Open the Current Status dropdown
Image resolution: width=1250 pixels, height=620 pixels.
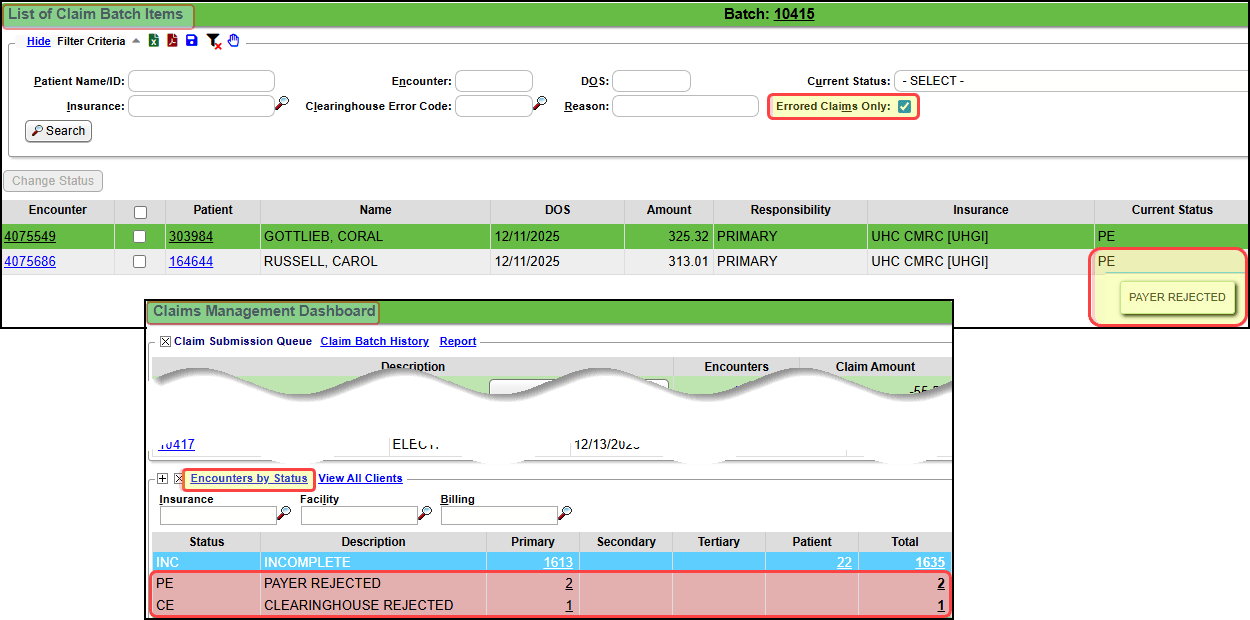1070,81
